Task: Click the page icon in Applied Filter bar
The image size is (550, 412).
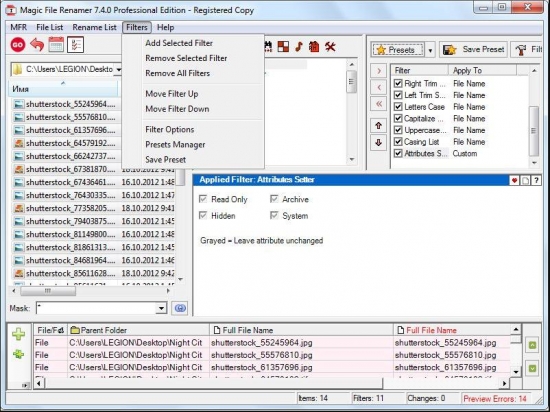Action: [525, 181]
